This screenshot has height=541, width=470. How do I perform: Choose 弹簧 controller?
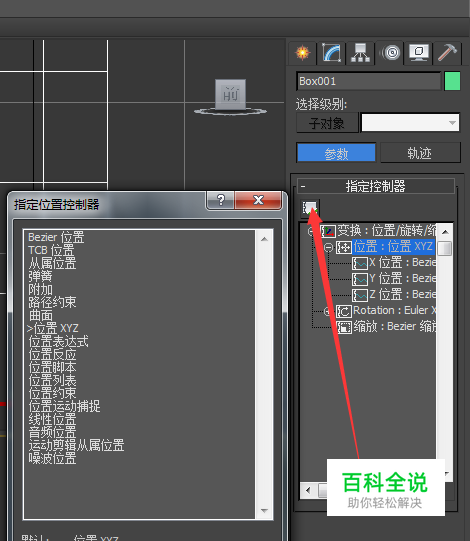click(40, 276)
